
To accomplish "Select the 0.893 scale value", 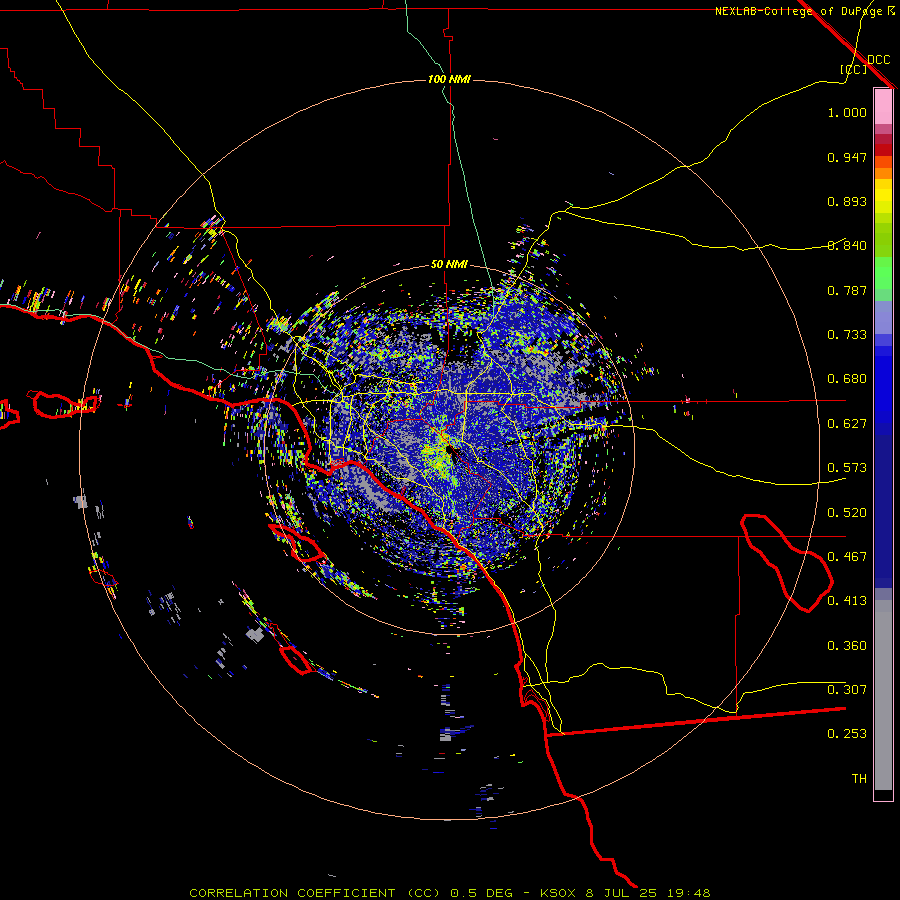I will (x=847, y=201).
